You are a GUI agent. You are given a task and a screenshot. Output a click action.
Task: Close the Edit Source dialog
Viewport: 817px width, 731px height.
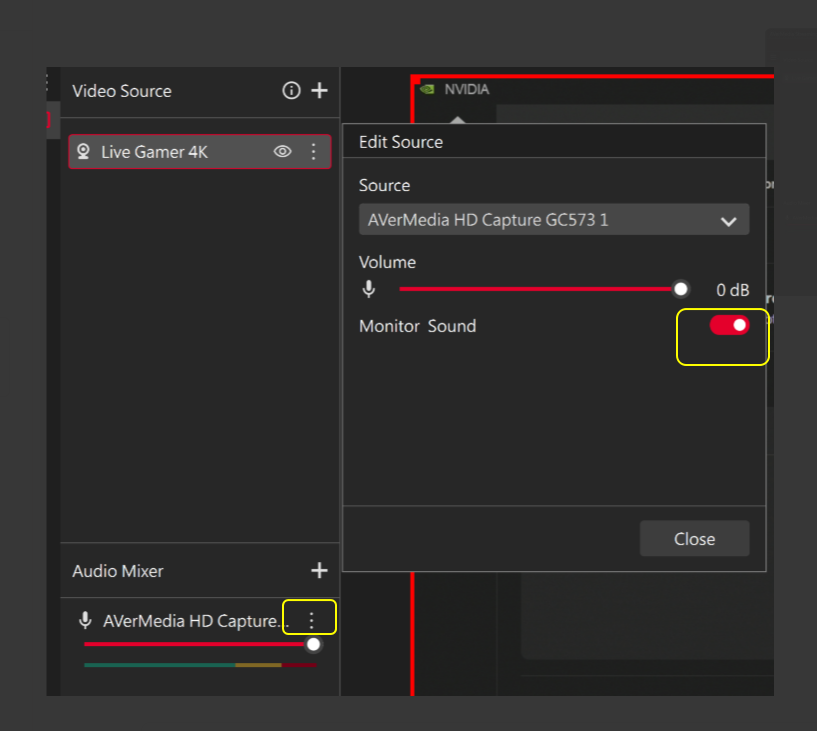pyautogui.click(x=694, y=539)
